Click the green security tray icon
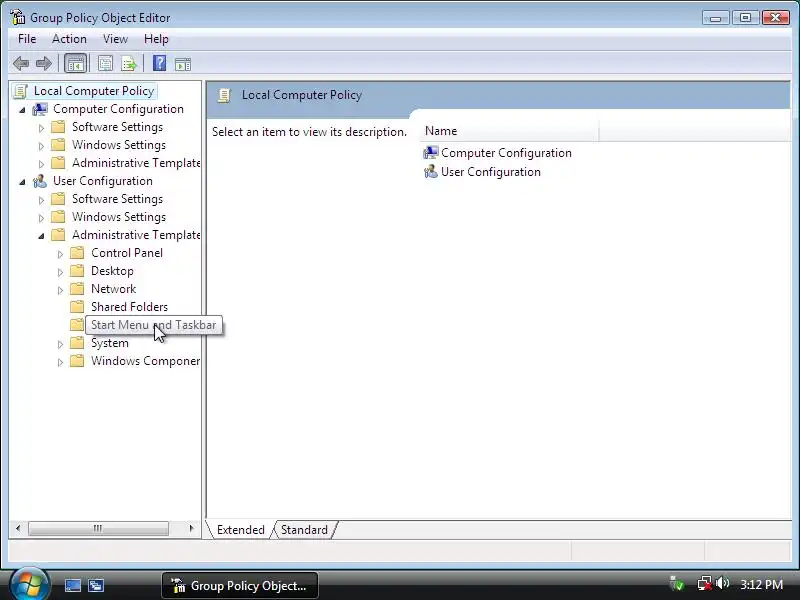800x600 pixels. [677, 583]
